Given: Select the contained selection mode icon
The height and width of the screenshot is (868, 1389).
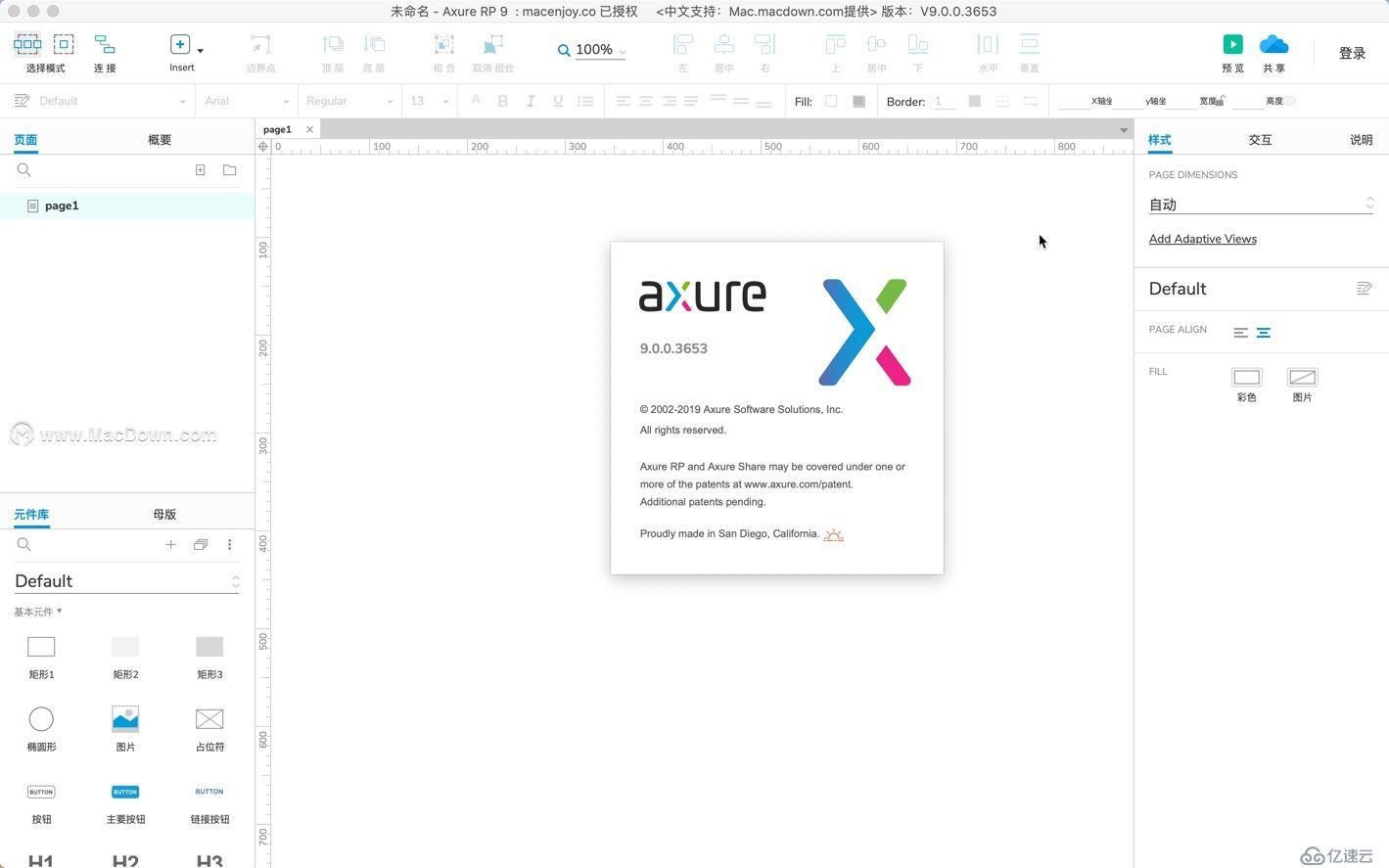Looking at the screenshot, I should coord(64,44).
